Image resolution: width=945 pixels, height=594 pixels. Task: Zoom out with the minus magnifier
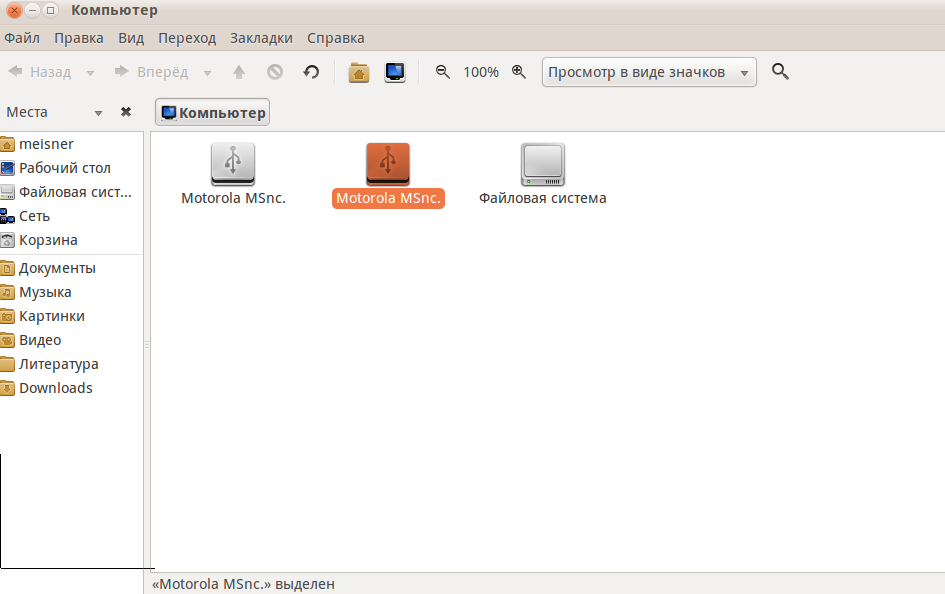442,72
